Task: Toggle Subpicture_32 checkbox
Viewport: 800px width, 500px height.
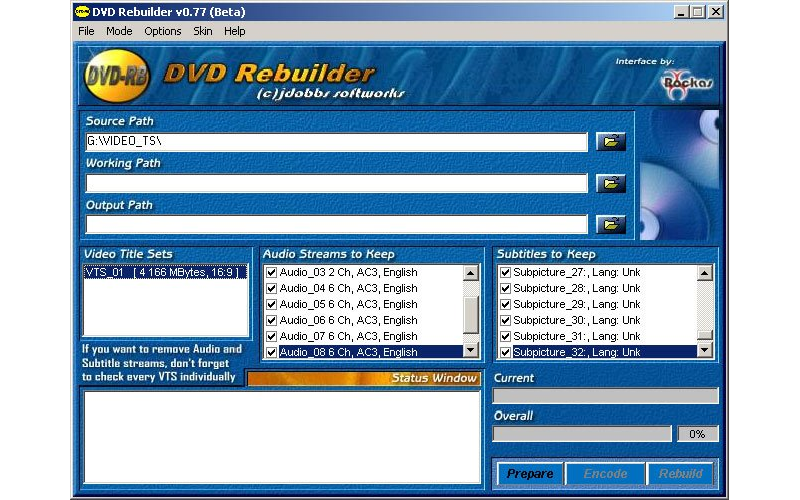Action: coord(505,352)
